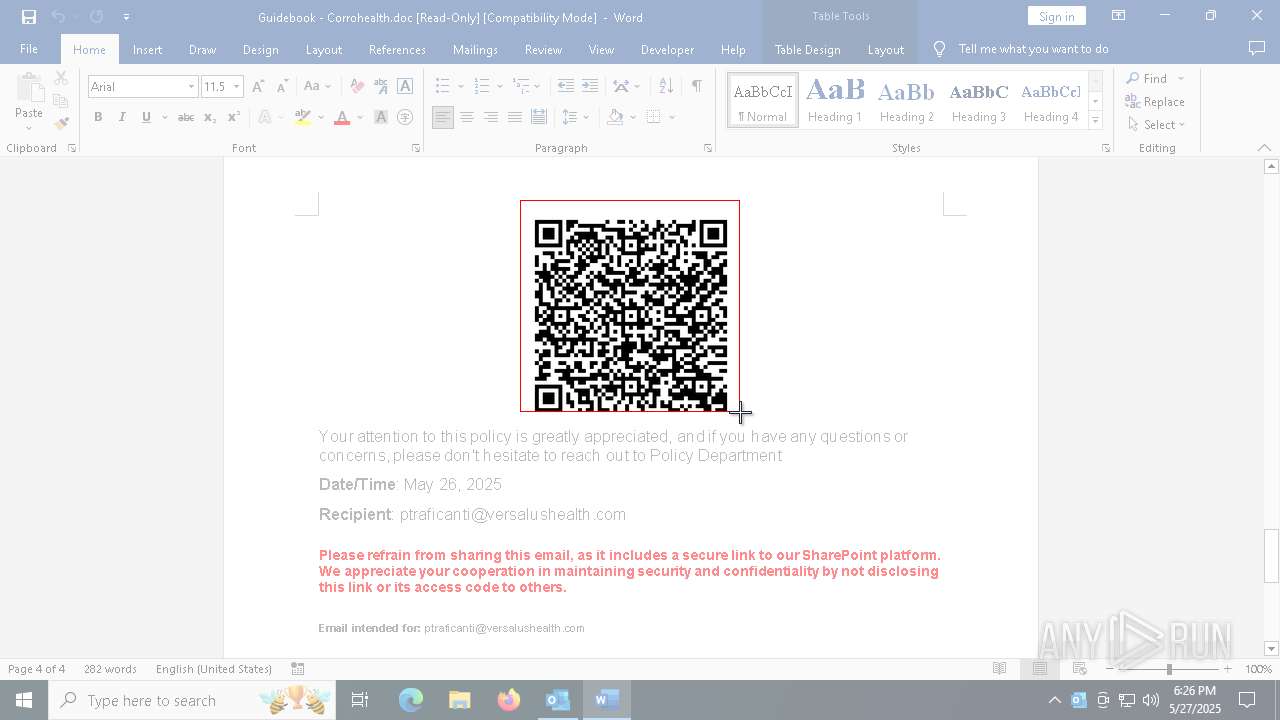The image size is (1280, 720).
Task: Apply the Normal style
Action: tap(763, 100)
